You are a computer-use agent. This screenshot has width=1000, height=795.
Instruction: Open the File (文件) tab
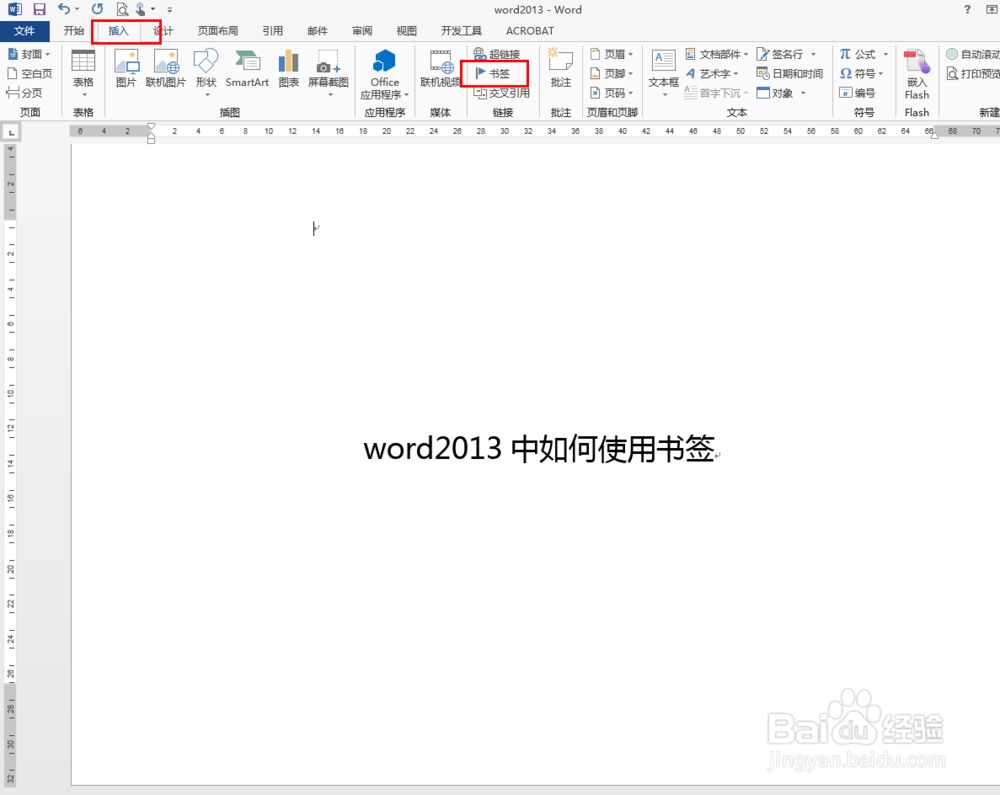point(24,31)
